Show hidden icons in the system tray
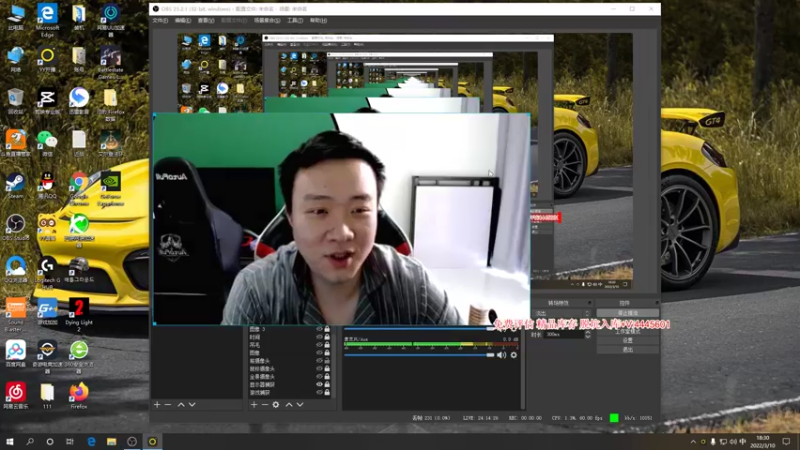This screenshot has height=450, width=800. 693,442
